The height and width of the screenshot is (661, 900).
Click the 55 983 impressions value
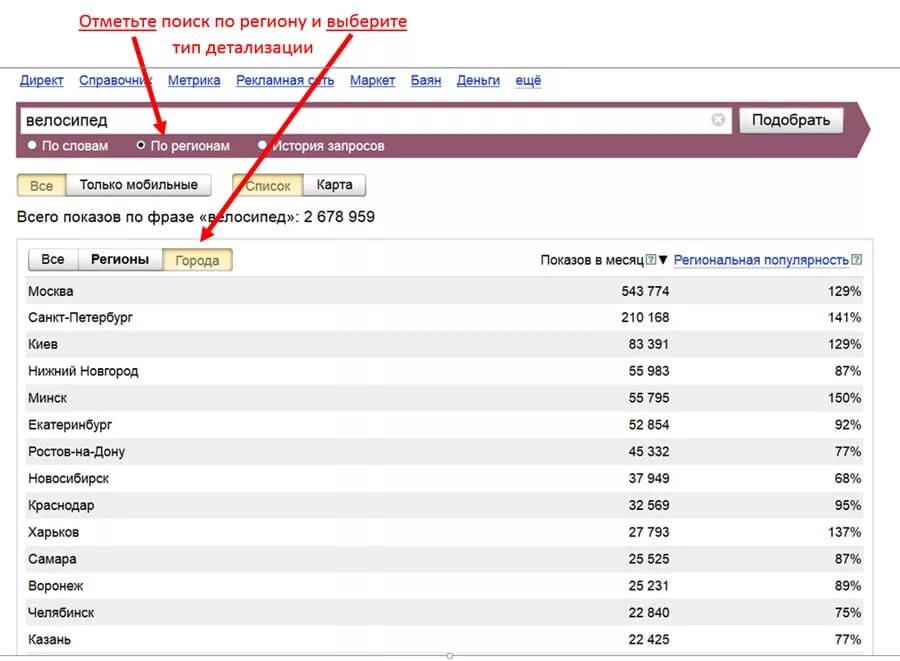649,371
